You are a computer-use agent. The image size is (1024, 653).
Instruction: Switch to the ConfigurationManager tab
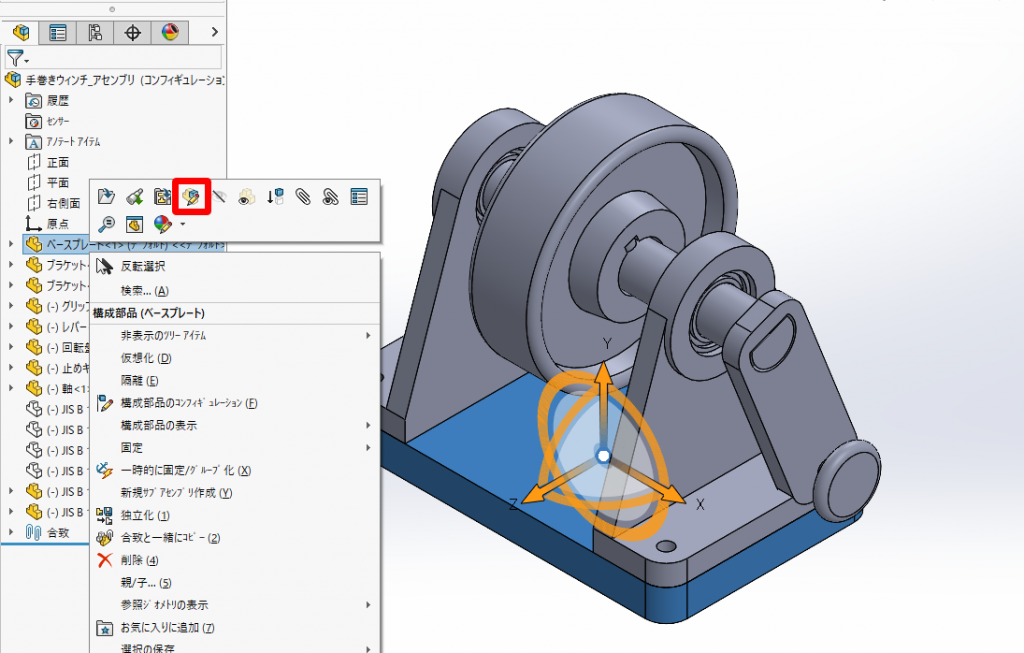(95, 33)
